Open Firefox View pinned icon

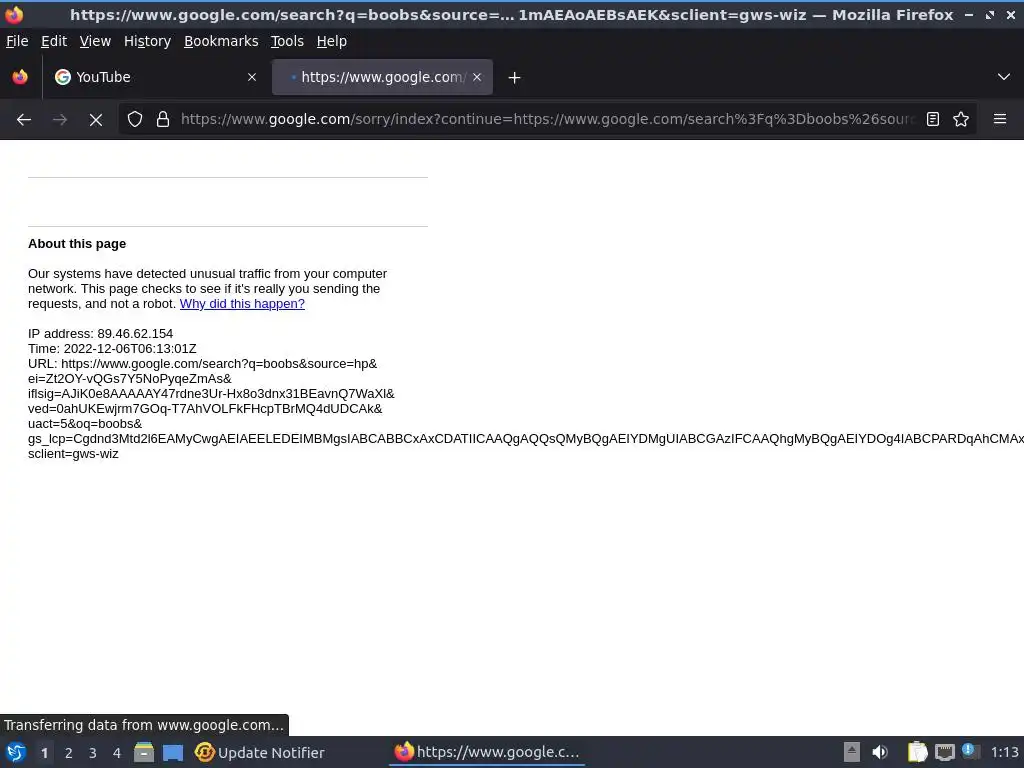[x=20, y=77]
